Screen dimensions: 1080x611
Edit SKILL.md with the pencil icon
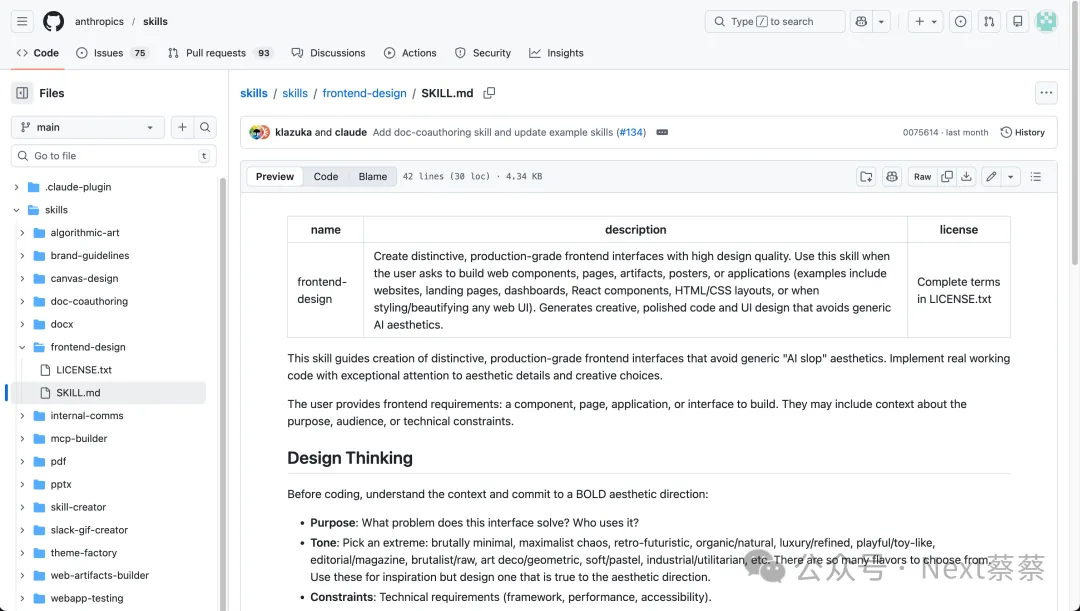pos(991,177)
